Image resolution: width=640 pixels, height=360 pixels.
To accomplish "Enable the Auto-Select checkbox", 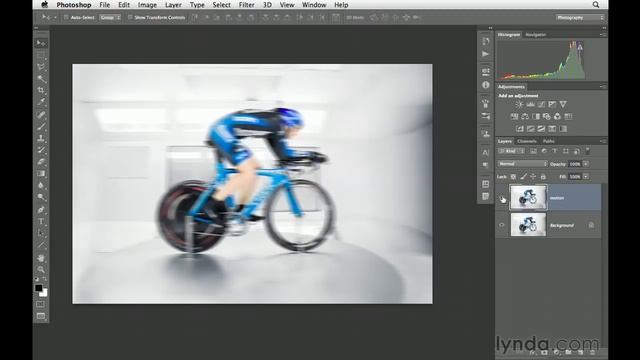I will (x=66, y=18).
